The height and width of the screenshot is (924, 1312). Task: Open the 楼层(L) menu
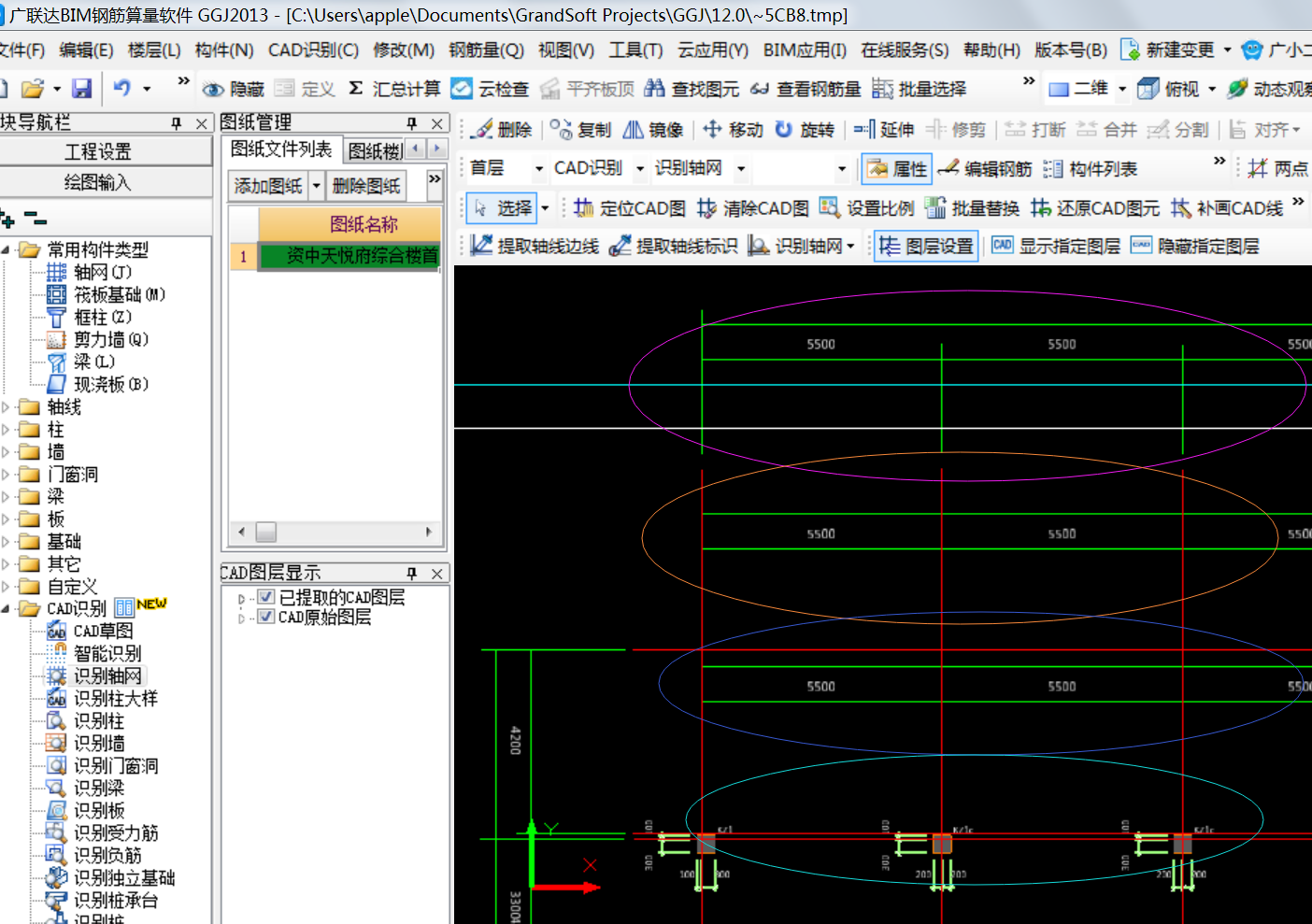(154, 50)
